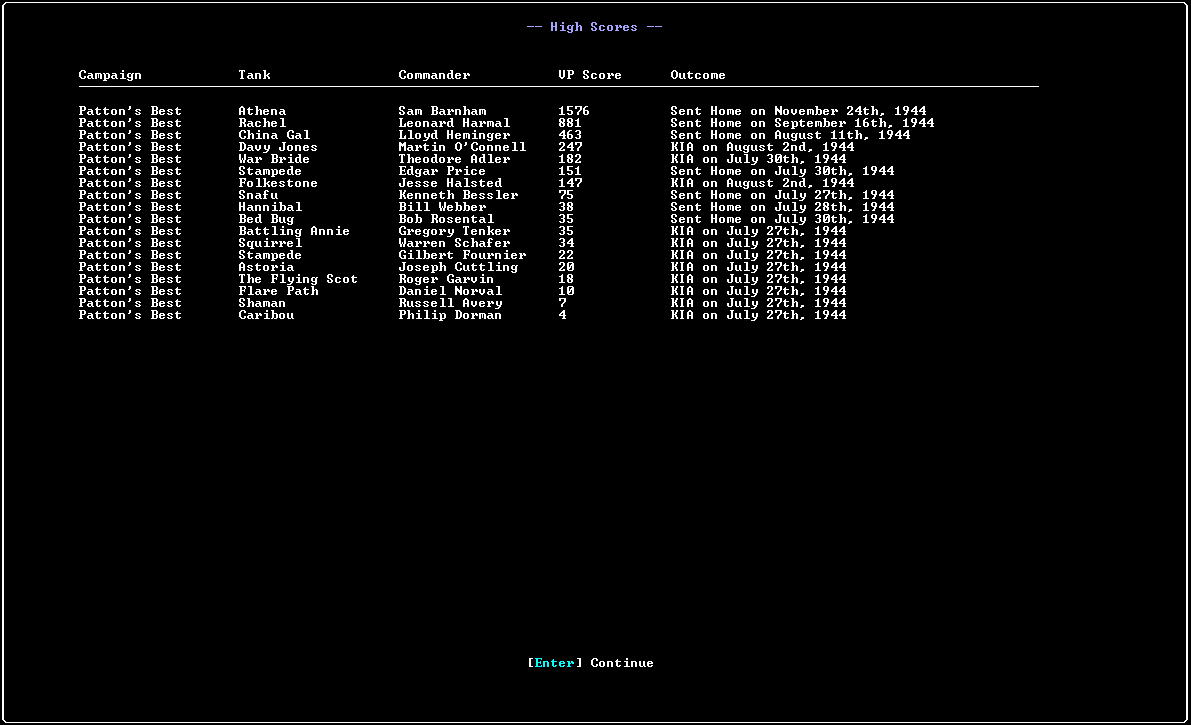1191x725 pixels.
Task: Click commander Daniel Norval
Action: [450, 291]
